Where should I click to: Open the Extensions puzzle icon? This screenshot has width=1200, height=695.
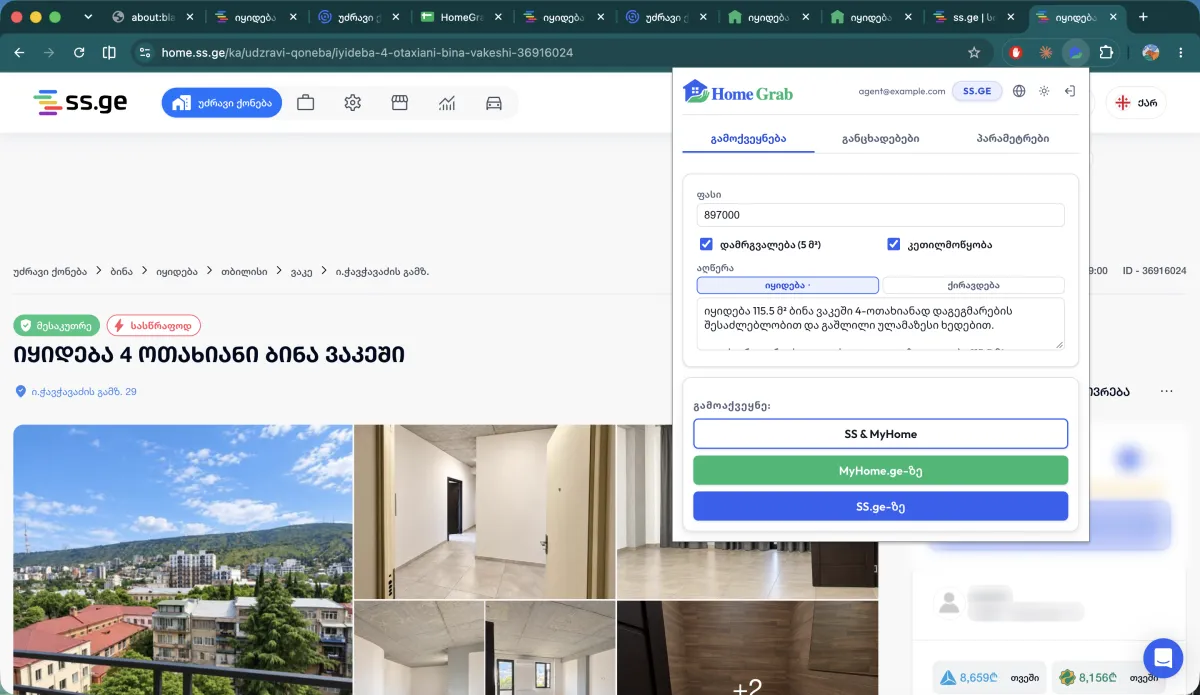tap(1106, 52)
